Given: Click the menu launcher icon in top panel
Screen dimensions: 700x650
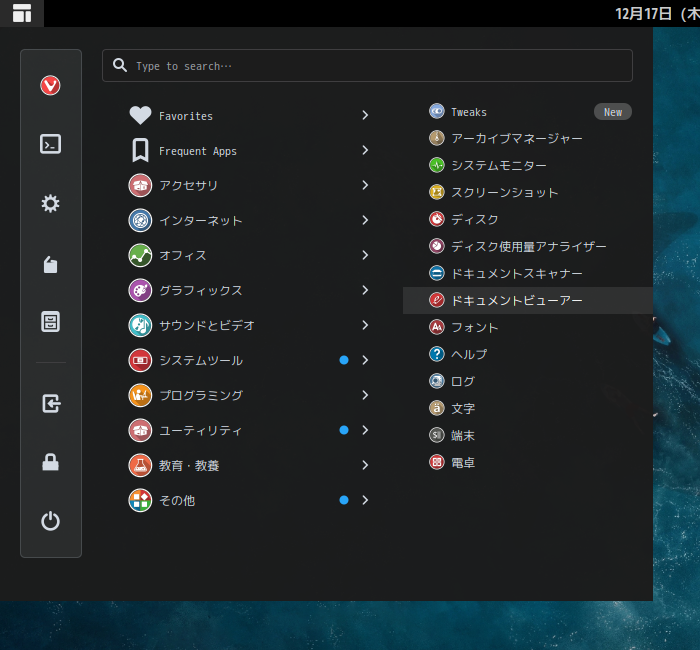Looking at the screenshot, I should [22, 13].
